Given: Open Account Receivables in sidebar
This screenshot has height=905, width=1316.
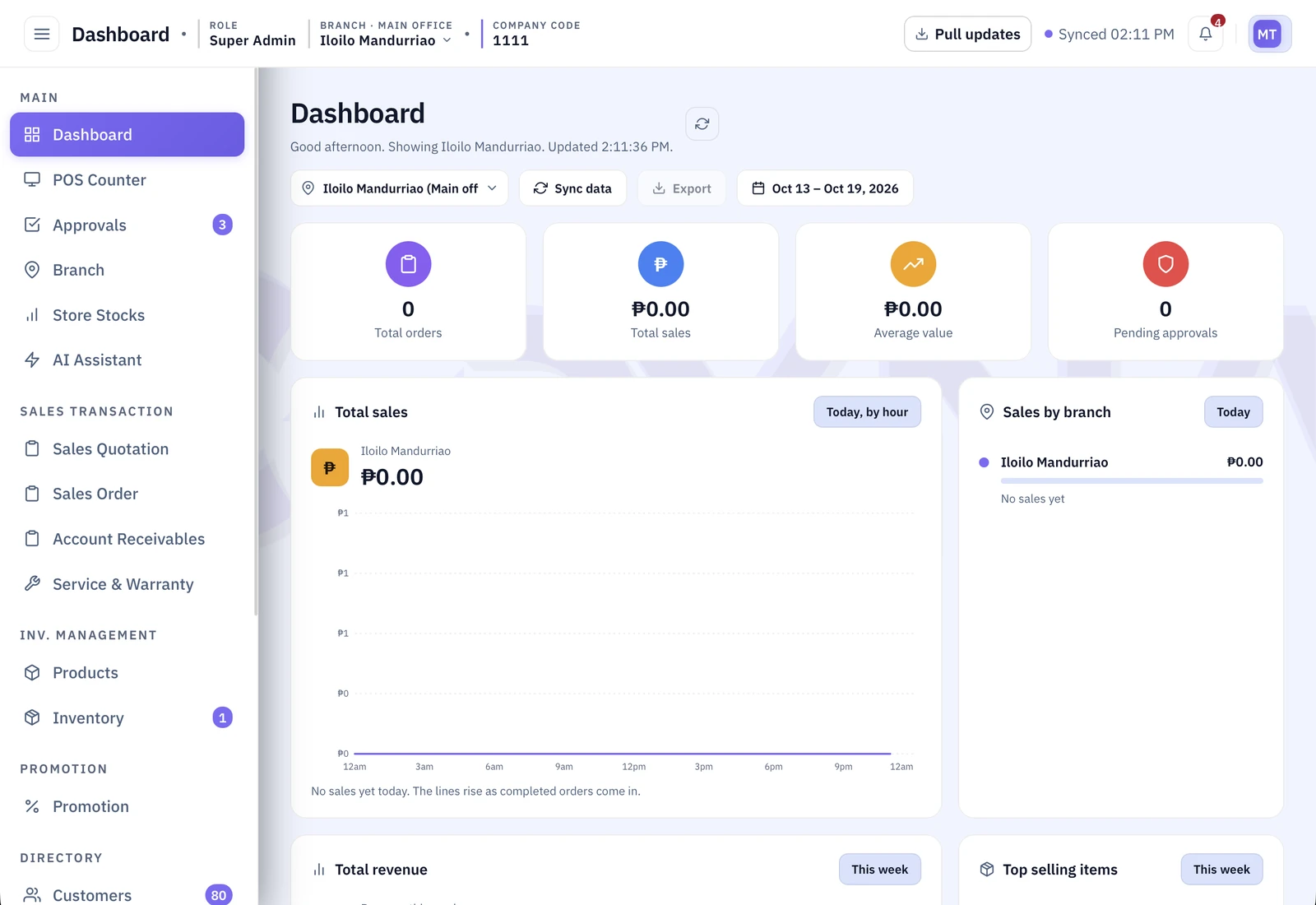Looking at the screenshot, I should coord(127,539).
